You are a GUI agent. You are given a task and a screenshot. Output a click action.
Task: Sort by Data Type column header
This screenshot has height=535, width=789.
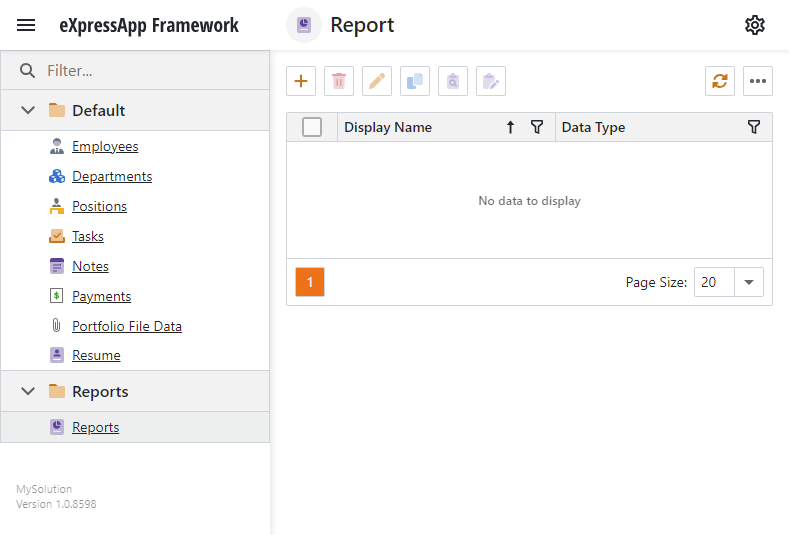[593, 127]
